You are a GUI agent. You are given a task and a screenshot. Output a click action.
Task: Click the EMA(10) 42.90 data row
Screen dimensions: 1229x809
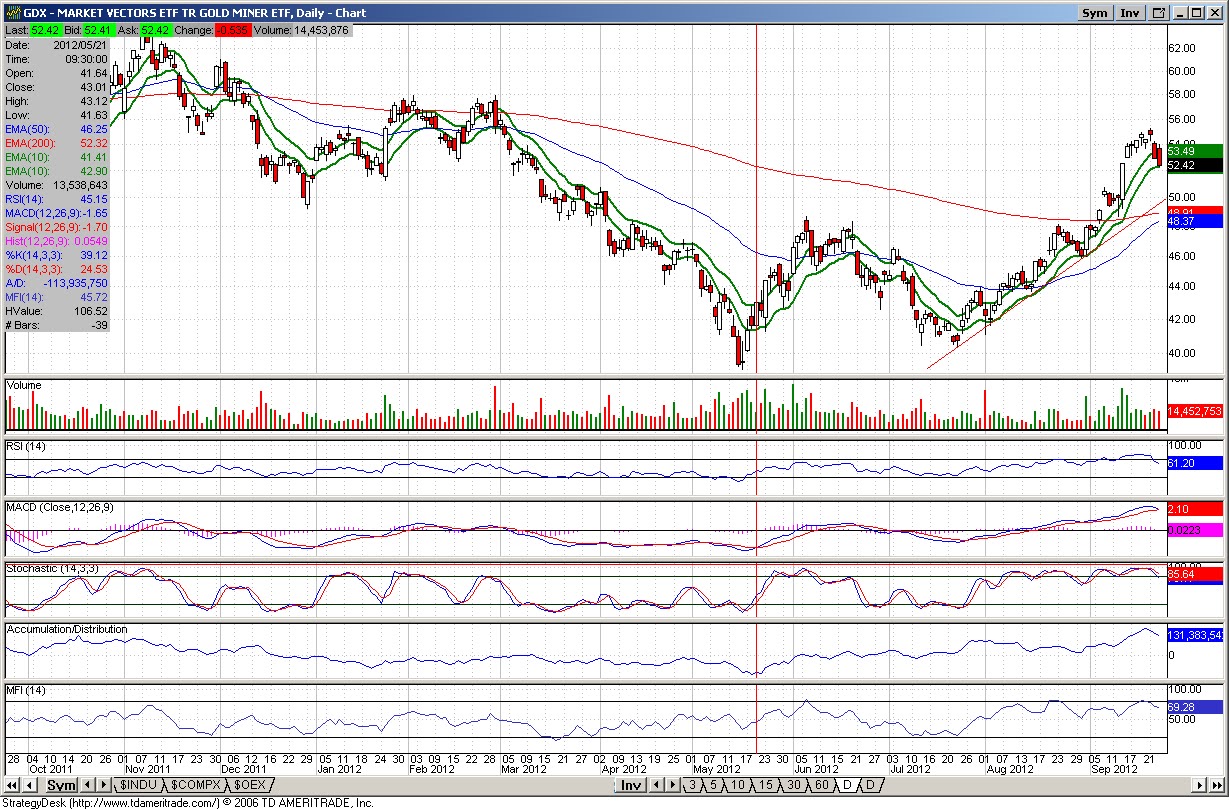click(x=57, y=171)
